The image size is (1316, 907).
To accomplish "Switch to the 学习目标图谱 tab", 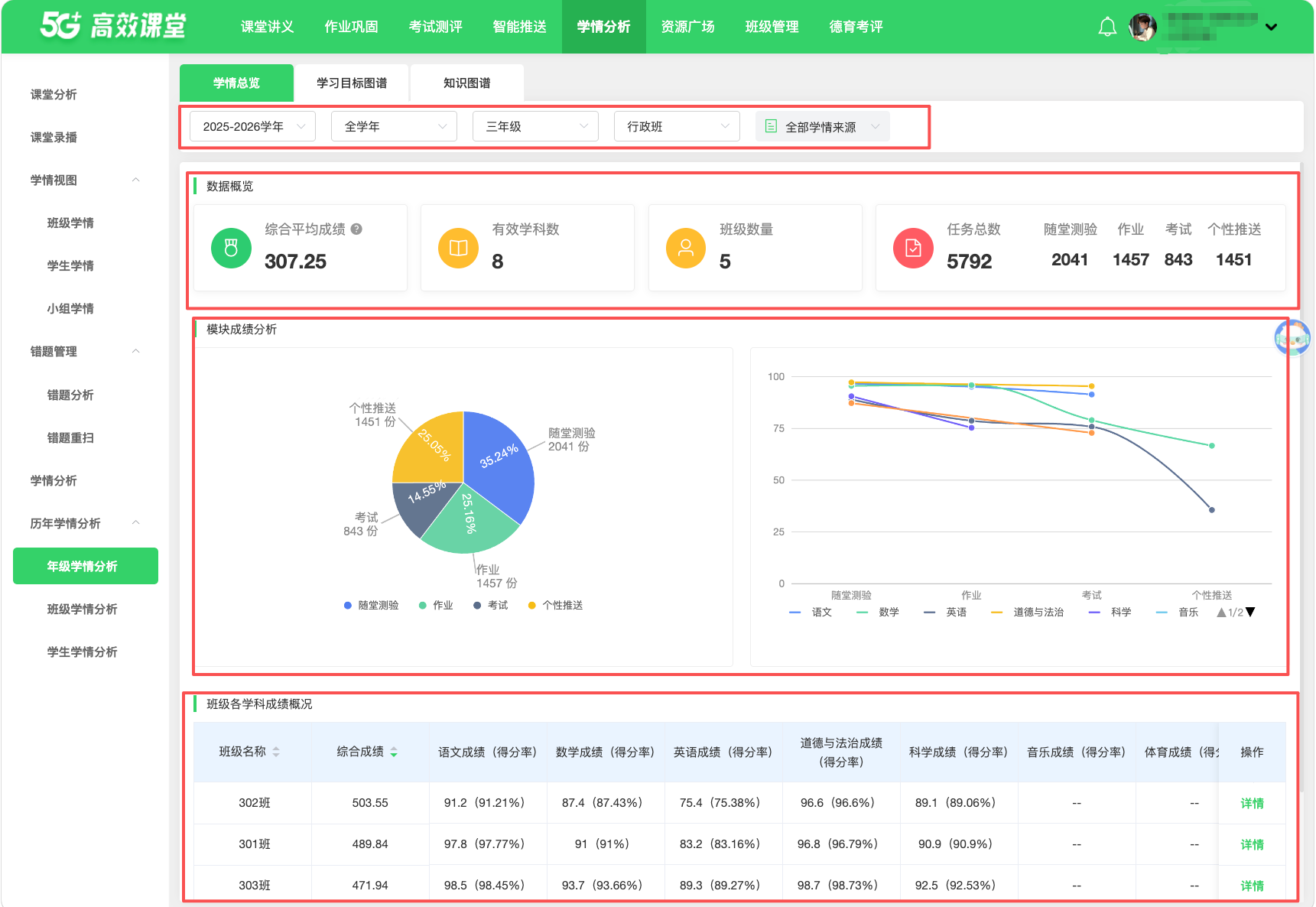I will pos(352,83).
